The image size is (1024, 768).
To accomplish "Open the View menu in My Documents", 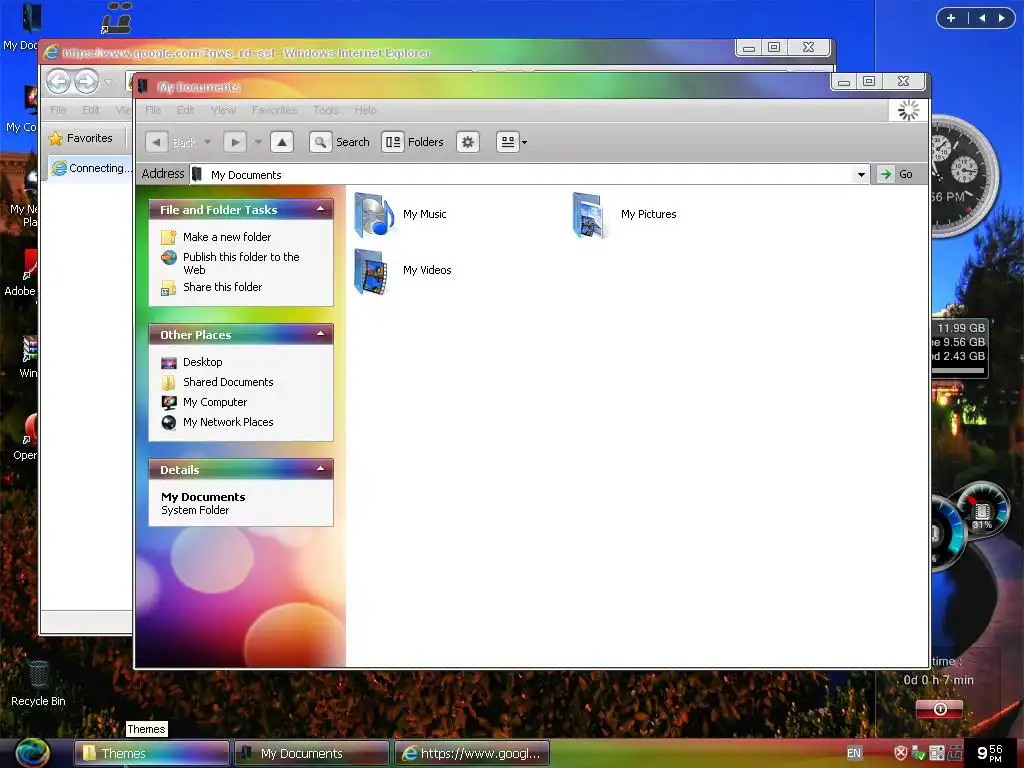I will (x=223, y=110).
